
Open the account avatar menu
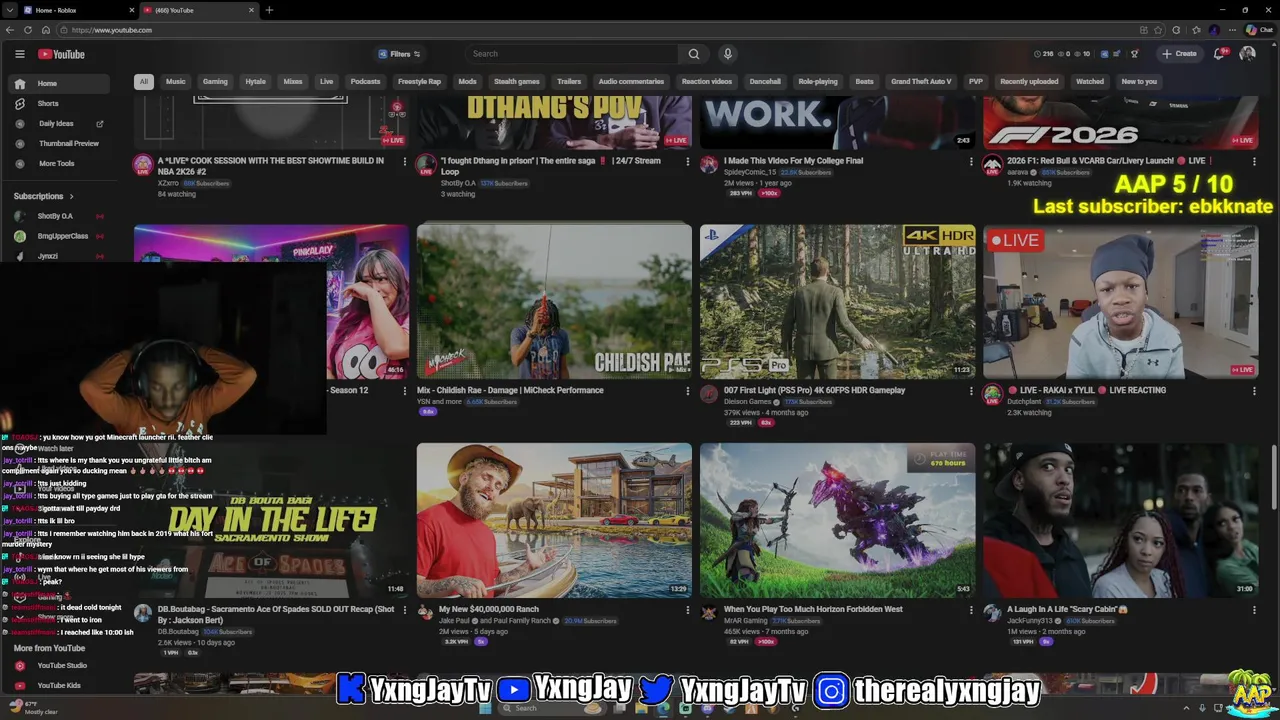(x=1247, y=54)
